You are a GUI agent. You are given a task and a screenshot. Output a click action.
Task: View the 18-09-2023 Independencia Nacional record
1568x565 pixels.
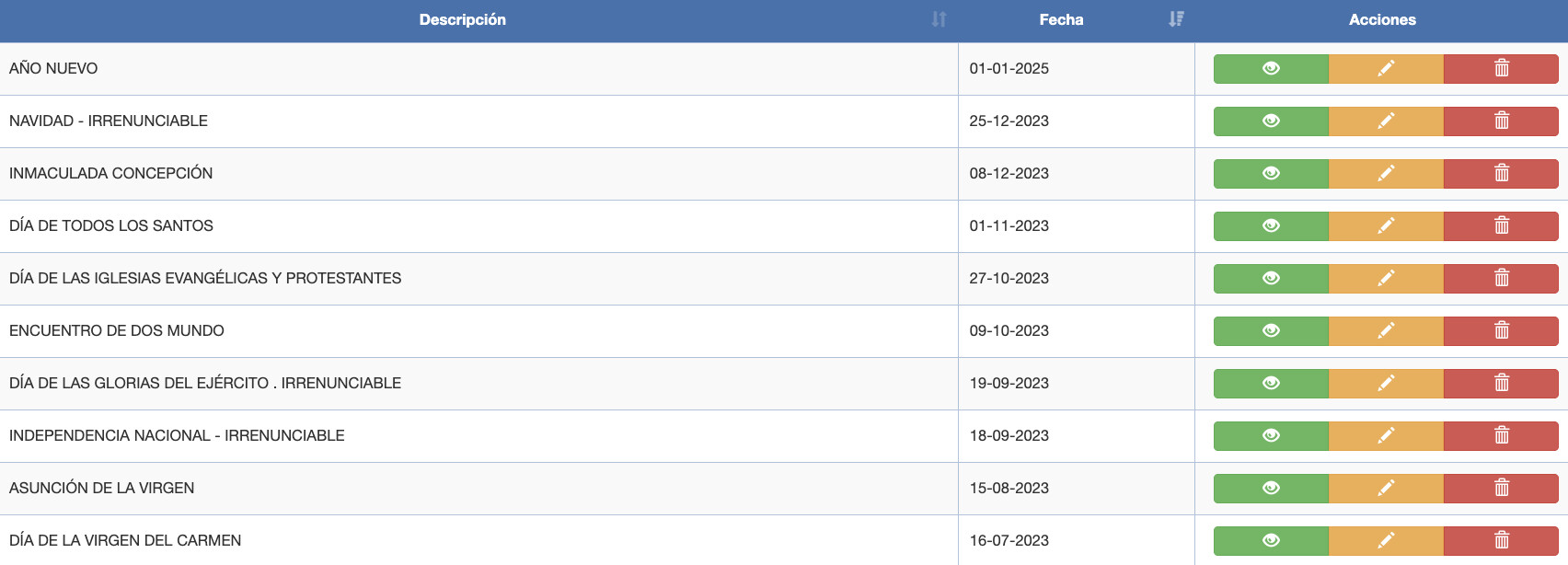pos(1271,436)
